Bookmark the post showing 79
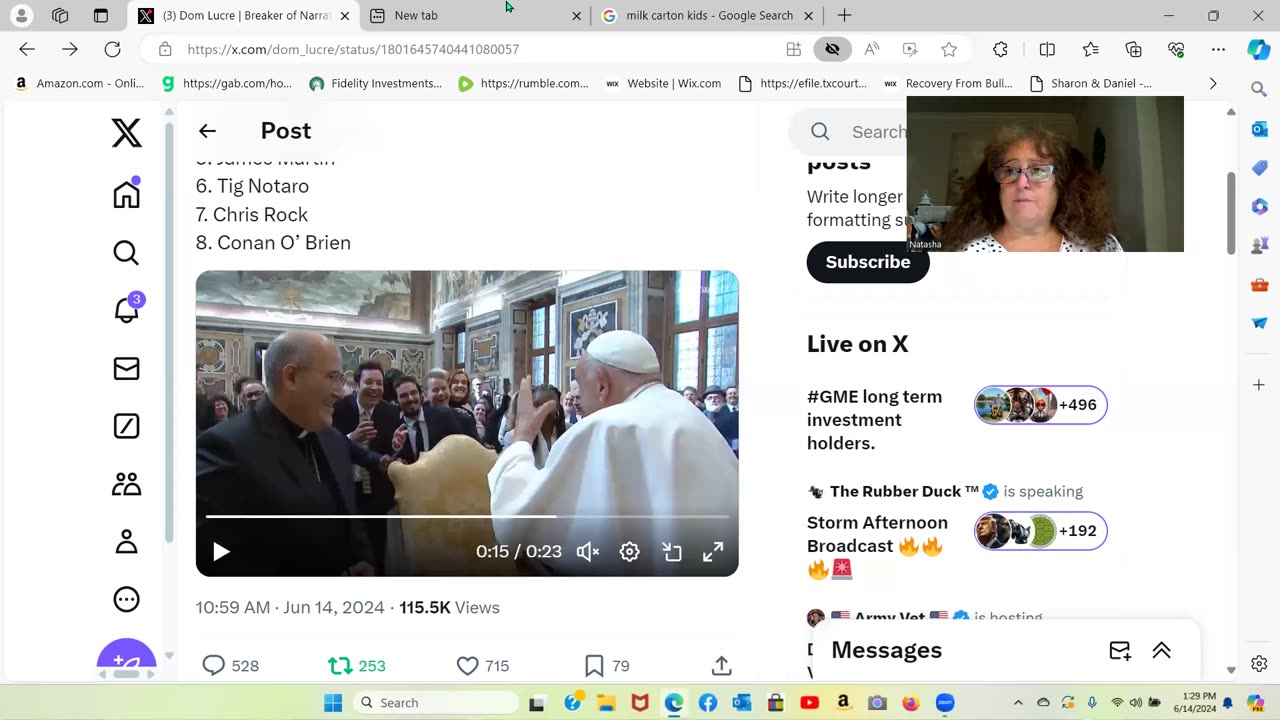 point(607,666)
